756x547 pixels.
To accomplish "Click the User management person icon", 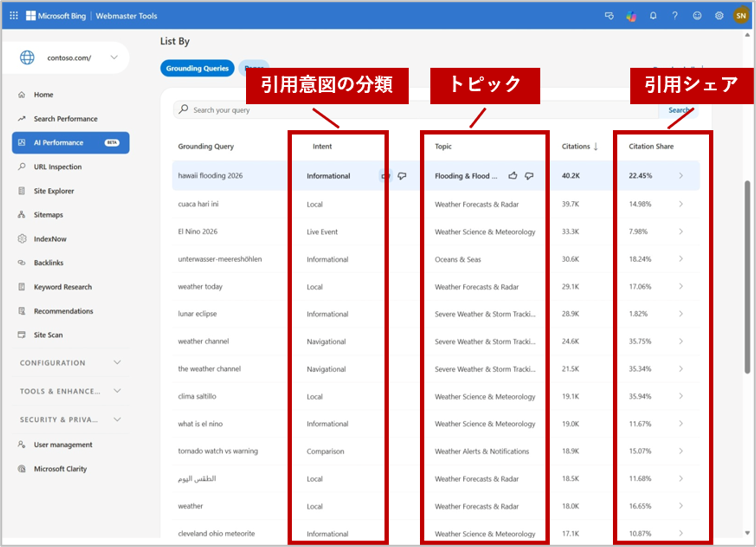I will point(22,444).
